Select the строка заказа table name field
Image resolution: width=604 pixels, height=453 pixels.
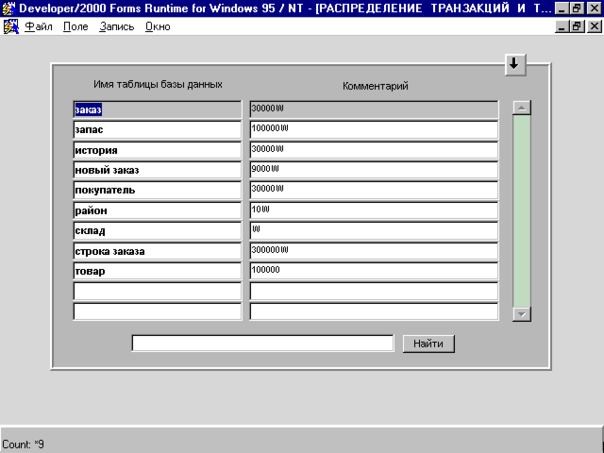[x=158, y=251]
